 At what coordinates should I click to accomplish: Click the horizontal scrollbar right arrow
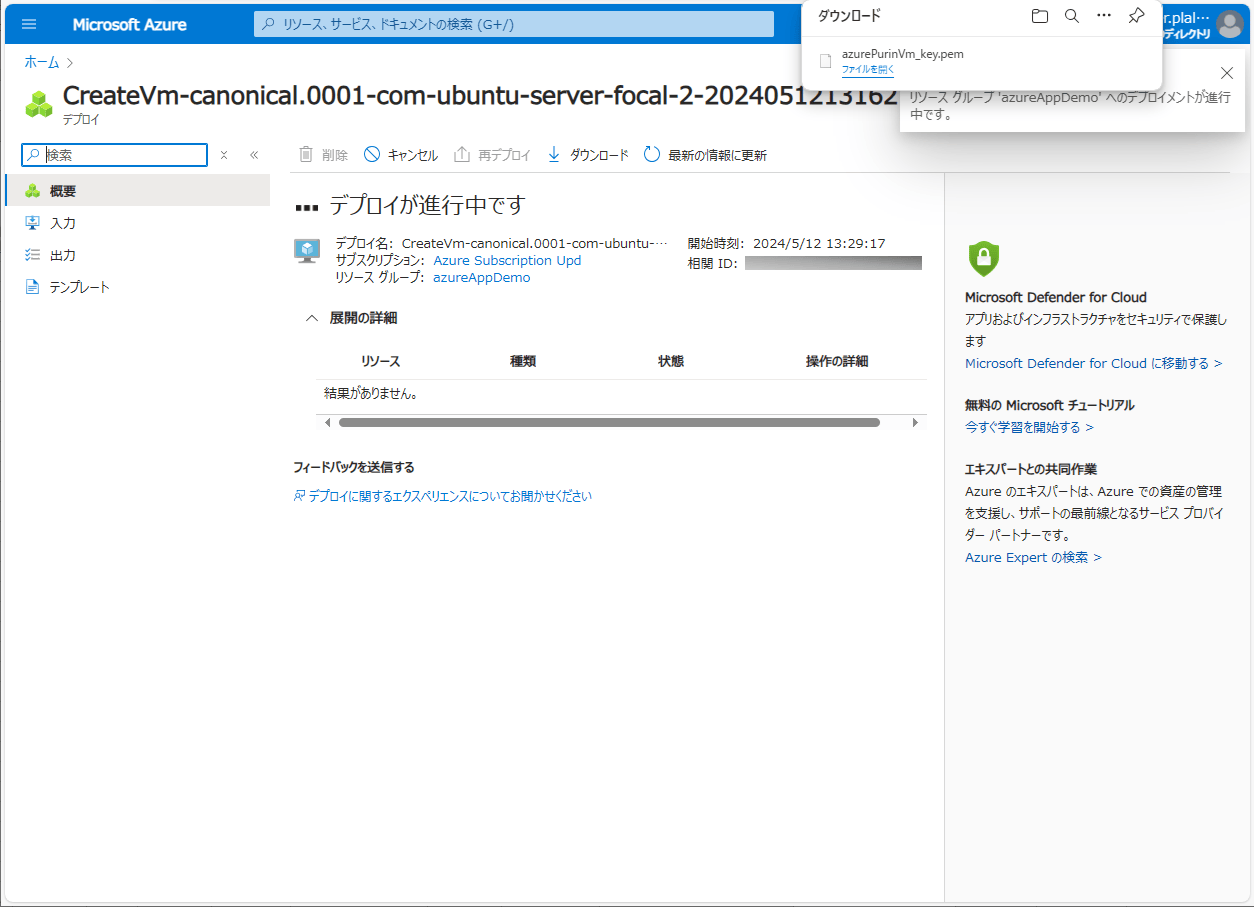click(915, 423)
